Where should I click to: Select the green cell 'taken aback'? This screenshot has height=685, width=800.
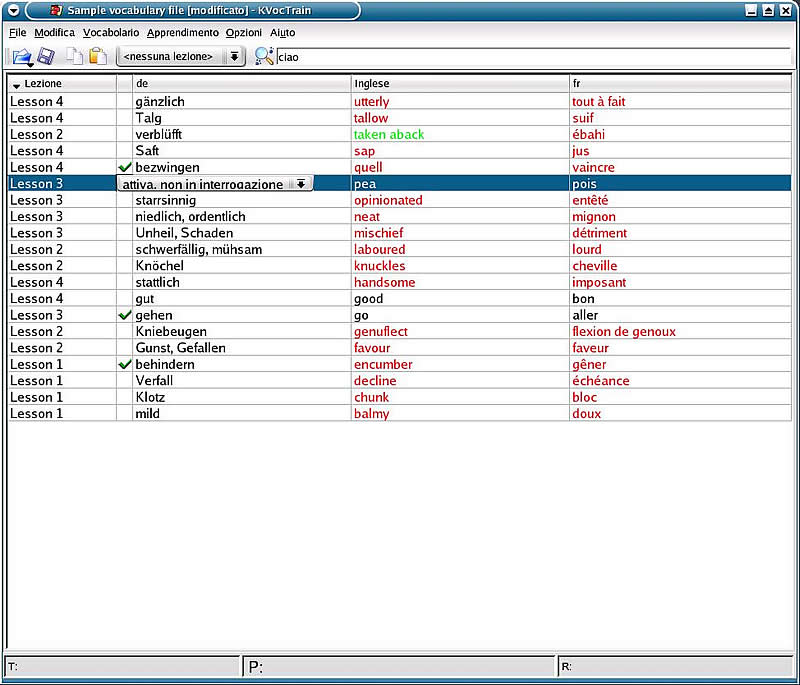pos(460,134)
